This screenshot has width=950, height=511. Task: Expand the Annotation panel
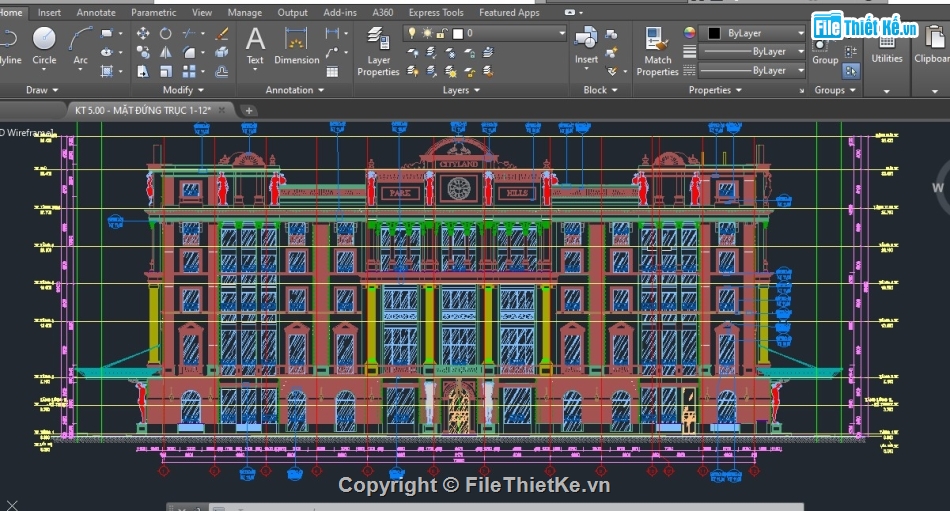pos(294,90)
